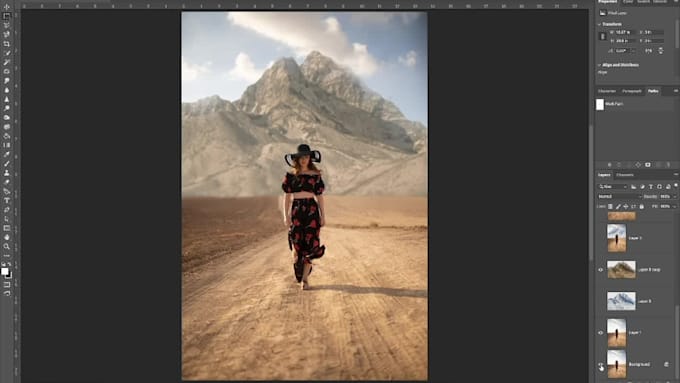Open the Normal blend mode dropdown

point(619,196)
